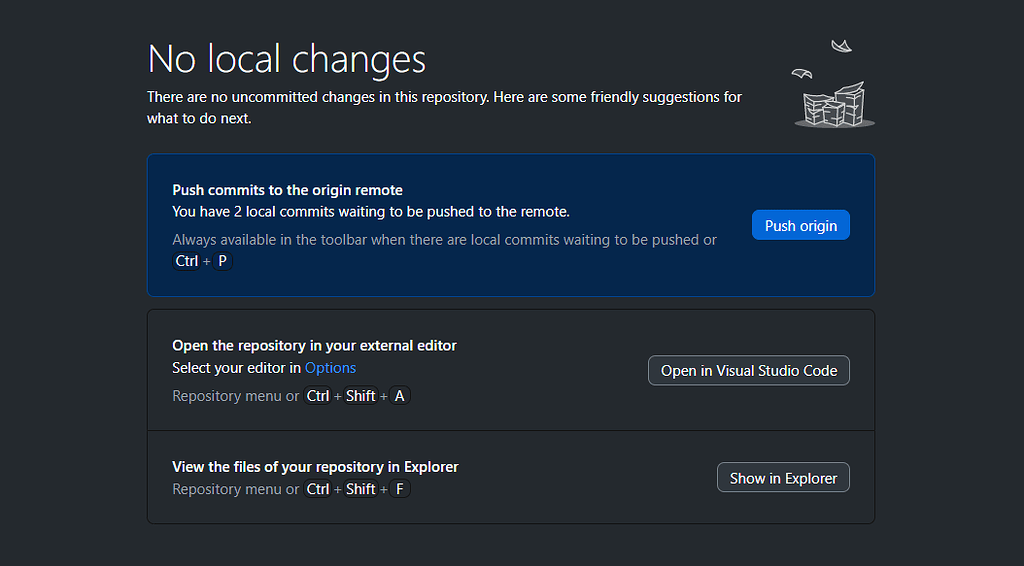1024x566 pixels.
Task: Click the "no uncommitted changes" description text
Action: (x=444, y=97)
